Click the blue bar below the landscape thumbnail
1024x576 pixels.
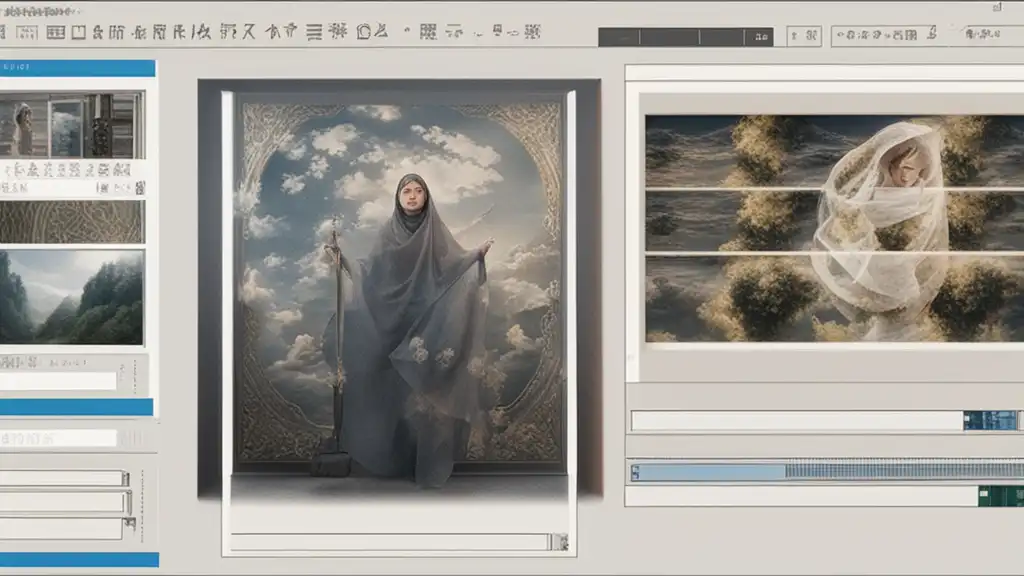pos(76,408)
